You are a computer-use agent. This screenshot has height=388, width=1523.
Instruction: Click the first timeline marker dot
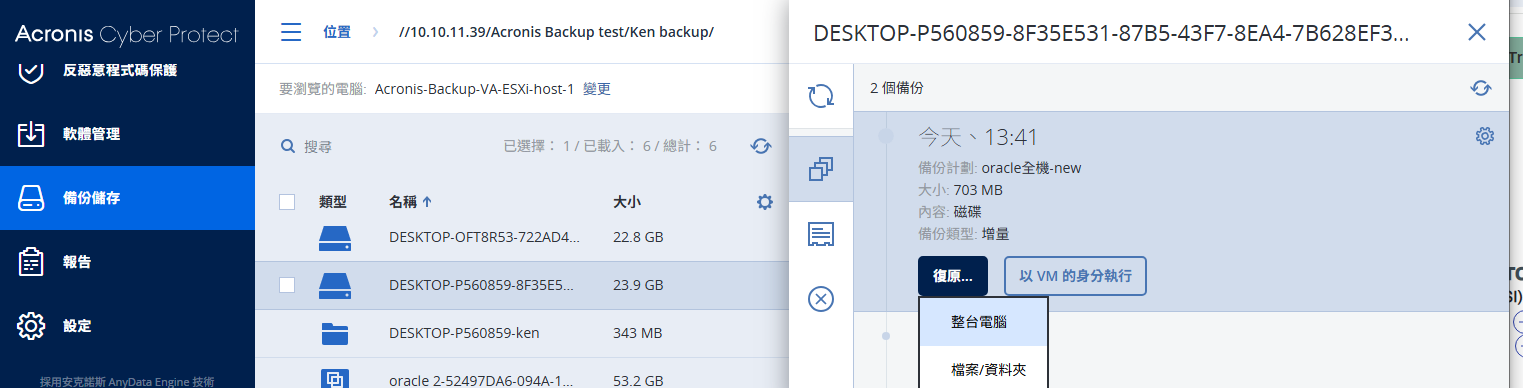(x=886, y=136)
